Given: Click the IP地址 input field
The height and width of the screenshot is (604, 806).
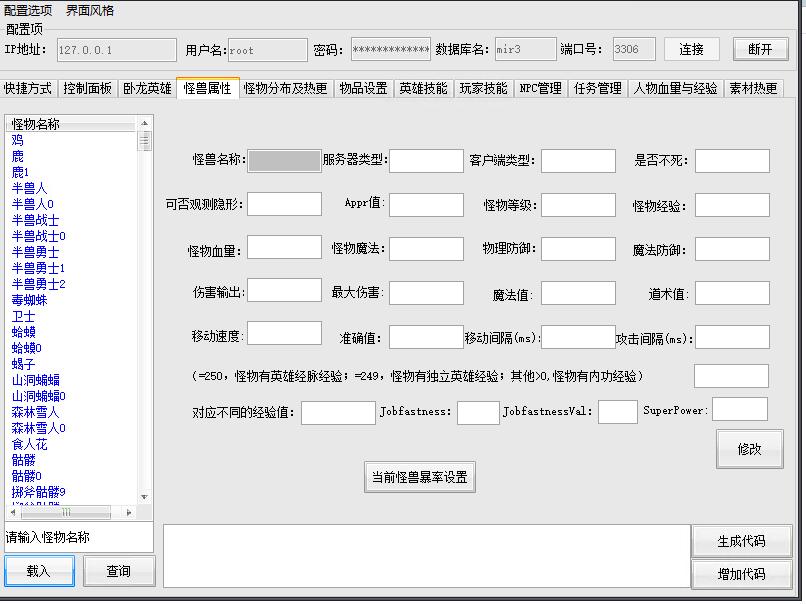Looking at the screenshot, I should 113,49.
